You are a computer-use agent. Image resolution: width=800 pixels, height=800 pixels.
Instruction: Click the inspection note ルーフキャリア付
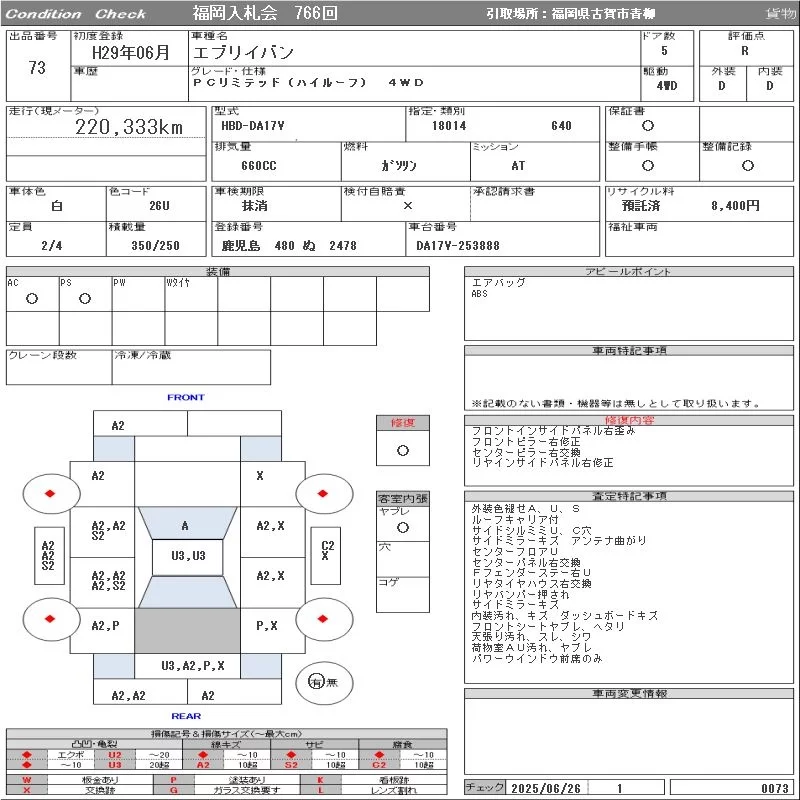[x=515, y=519]
